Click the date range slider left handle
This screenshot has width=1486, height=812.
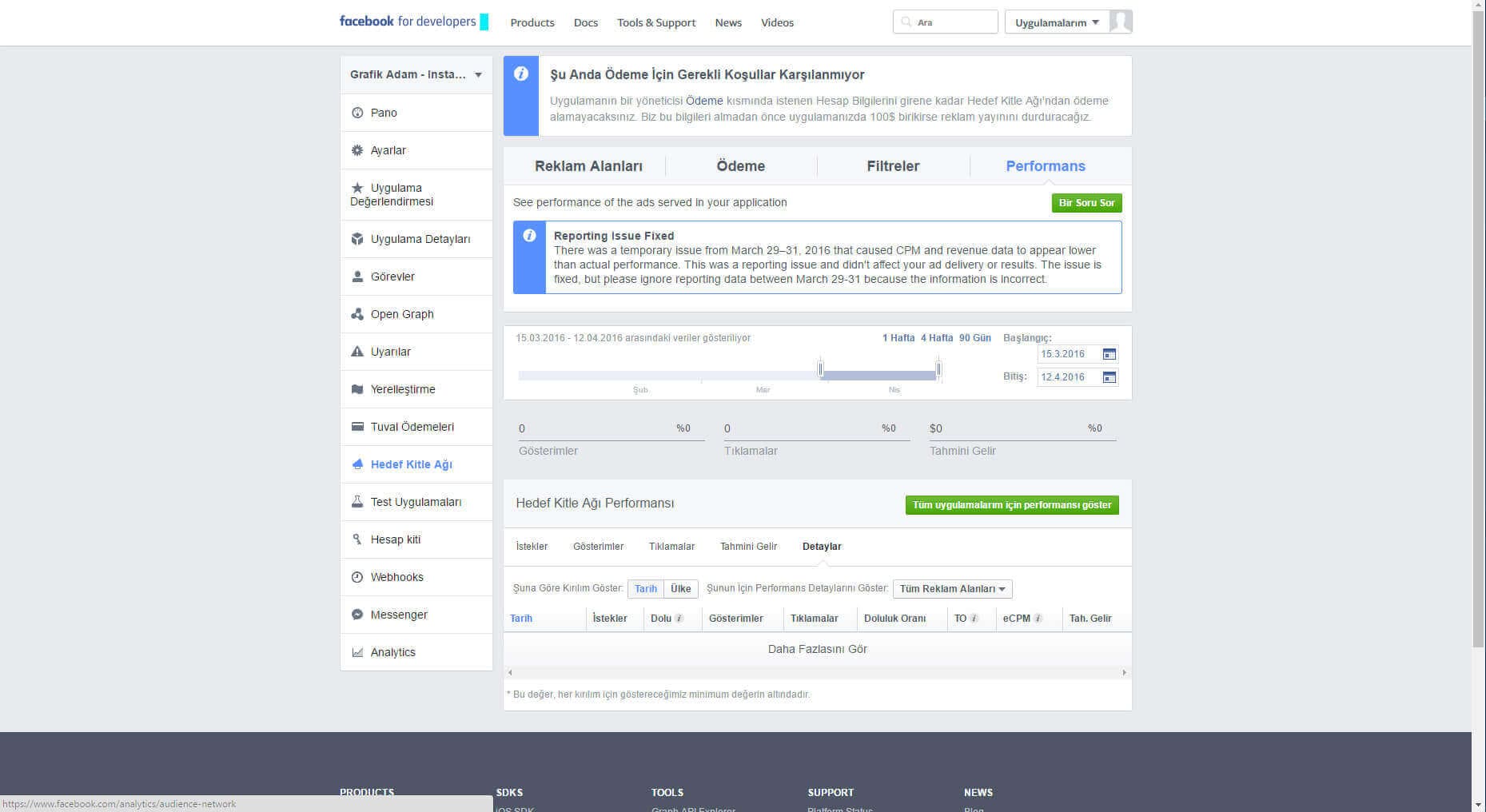820,369
